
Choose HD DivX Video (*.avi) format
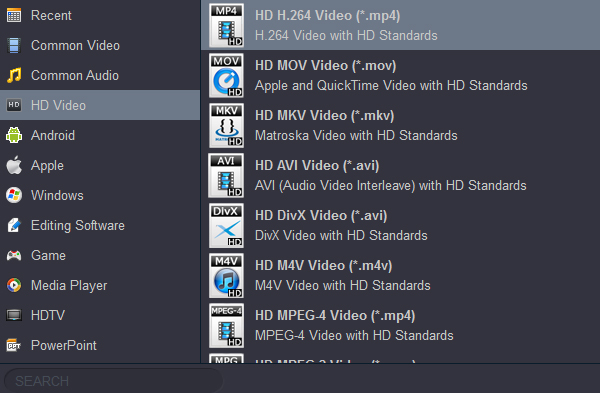401,225
